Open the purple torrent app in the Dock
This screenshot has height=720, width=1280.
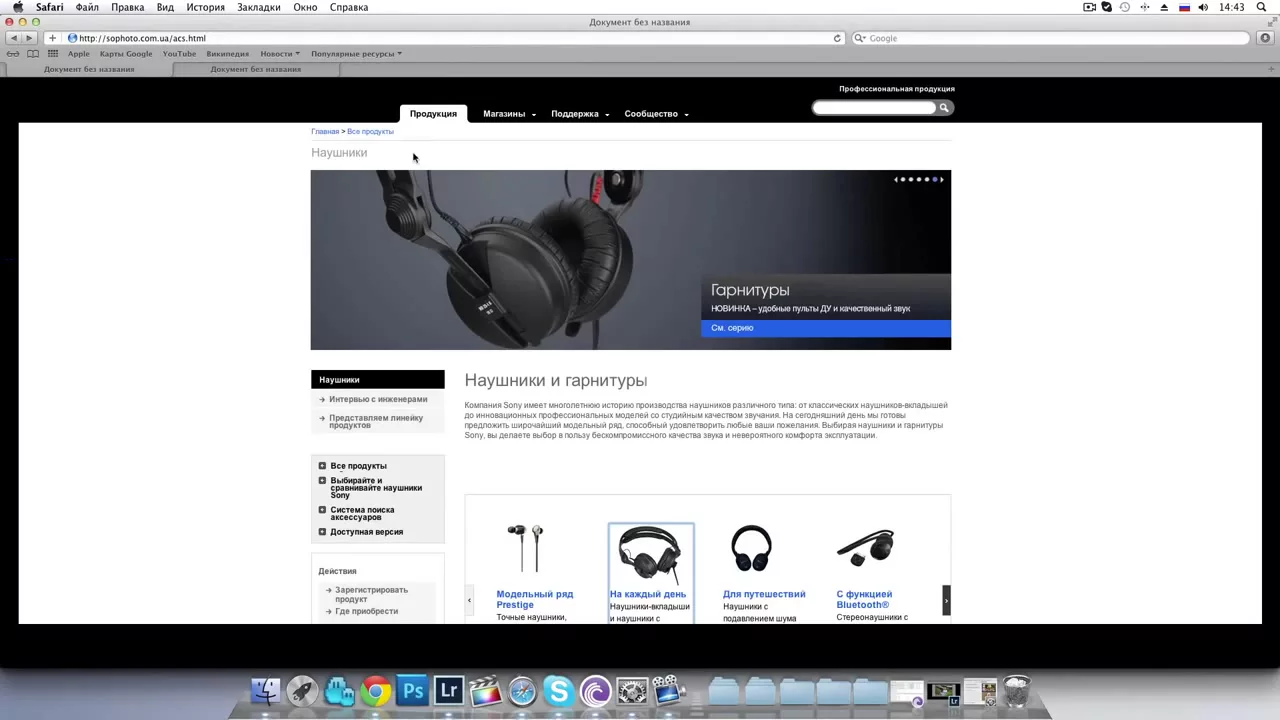(x=595, y=691)
